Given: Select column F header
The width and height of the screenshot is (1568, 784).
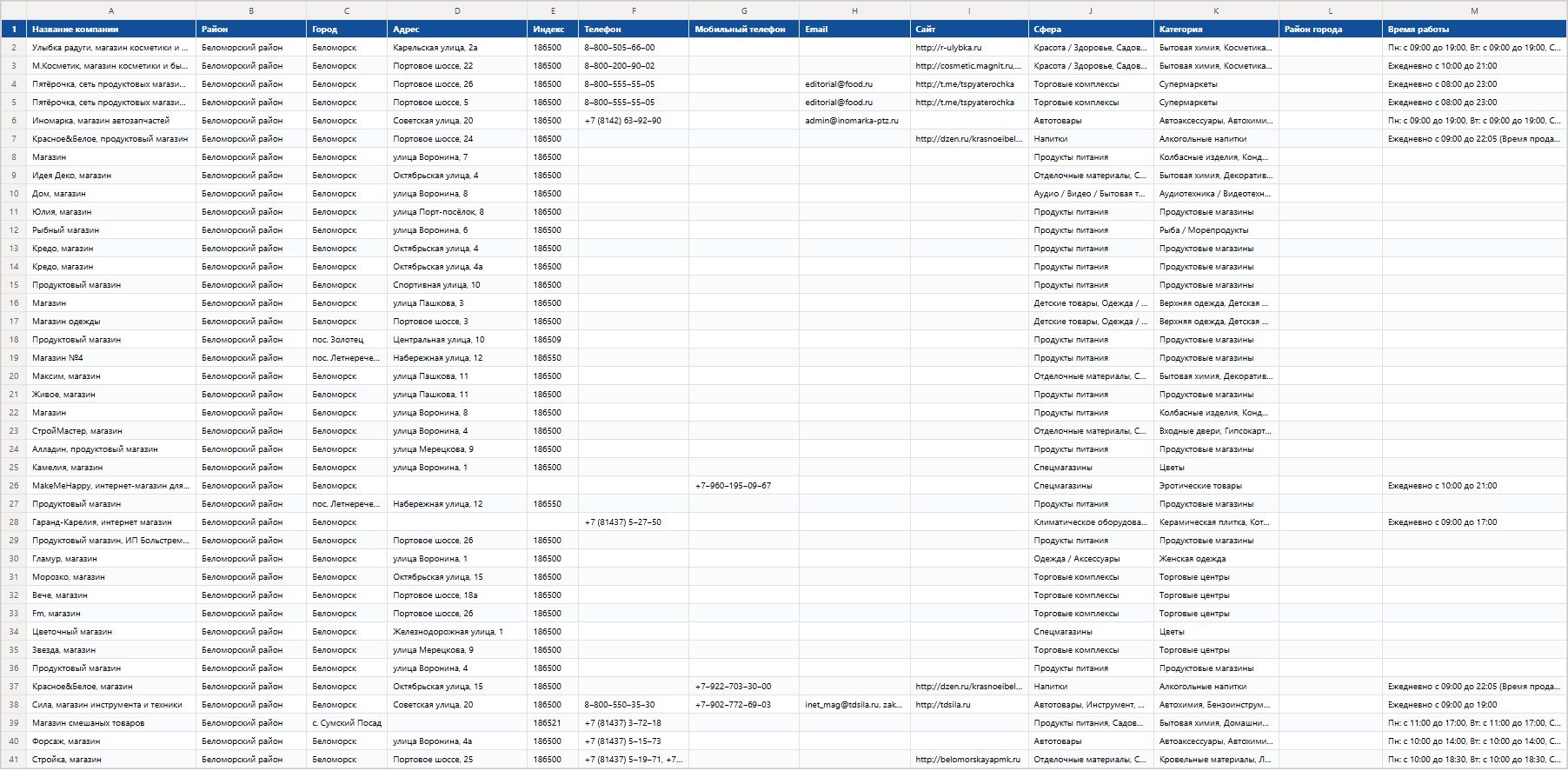Looking at the screenshot, I should [634, 10].
